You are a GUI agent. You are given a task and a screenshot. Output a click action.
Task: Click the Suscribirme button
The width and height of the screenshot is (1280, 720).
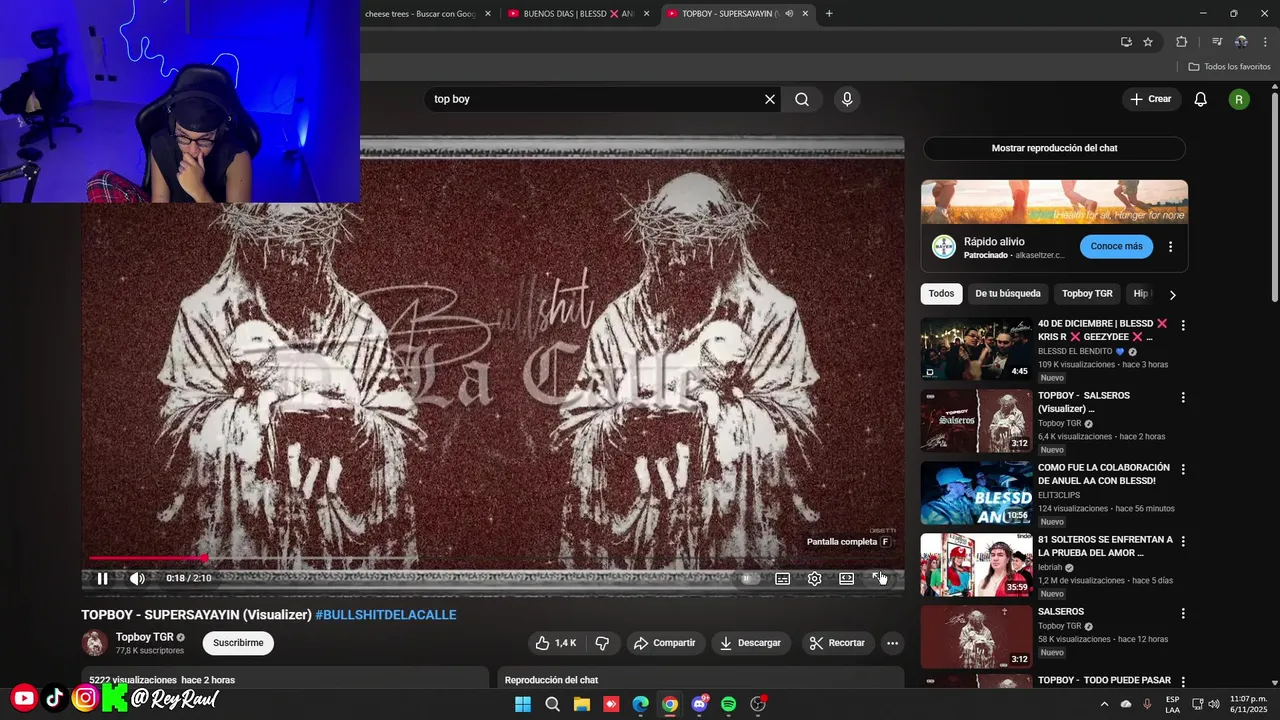click(x=238, y=643)
